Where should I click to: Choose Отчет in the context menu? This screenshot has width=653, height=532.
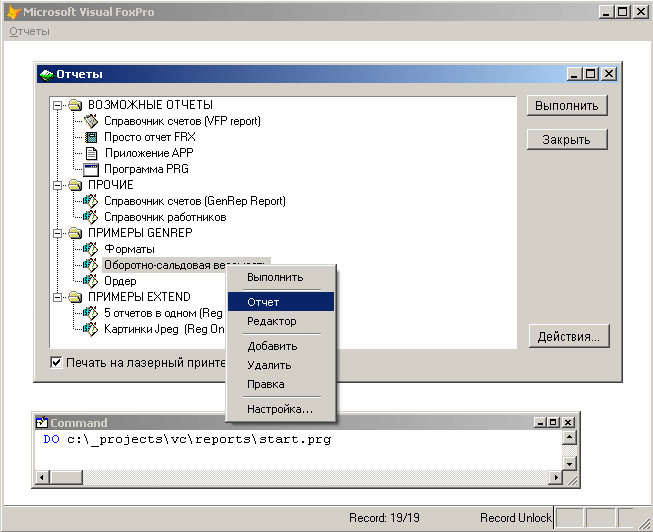click(x=281, y=302)
